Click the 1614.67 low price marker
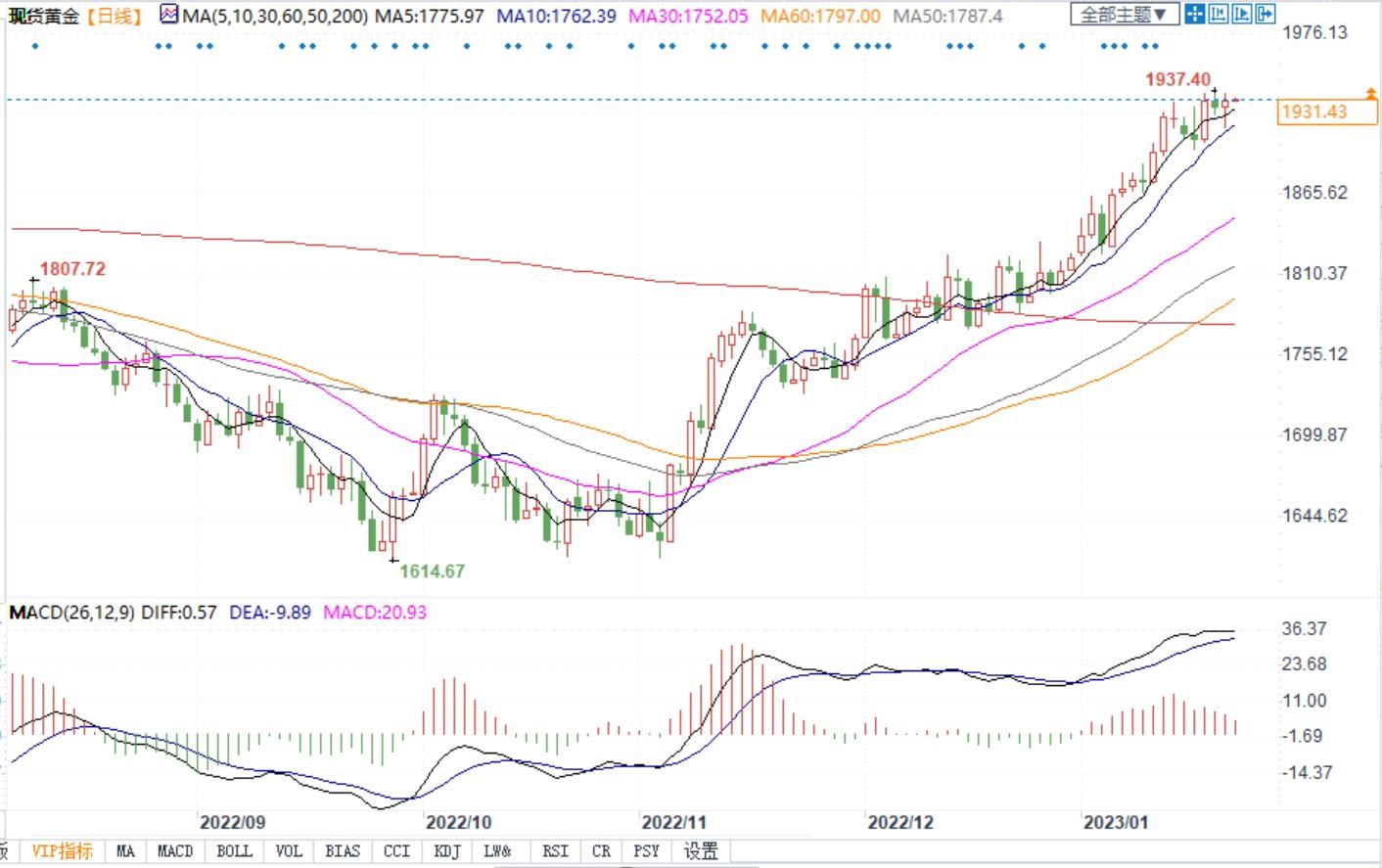Viewport: 1382px width, 868px height. click(432, 571)
